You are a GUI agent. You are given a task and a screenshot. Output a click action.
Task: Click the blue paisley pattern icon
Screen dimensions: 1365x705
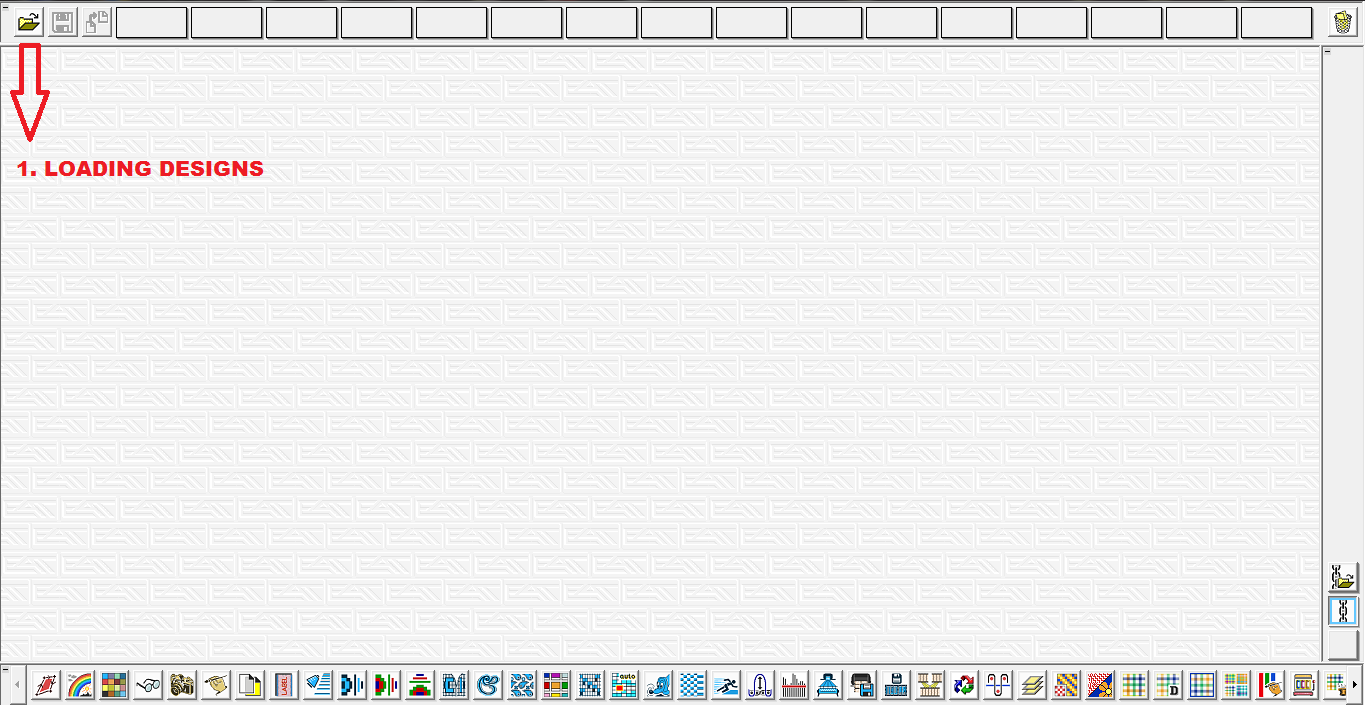pos(522,685)
